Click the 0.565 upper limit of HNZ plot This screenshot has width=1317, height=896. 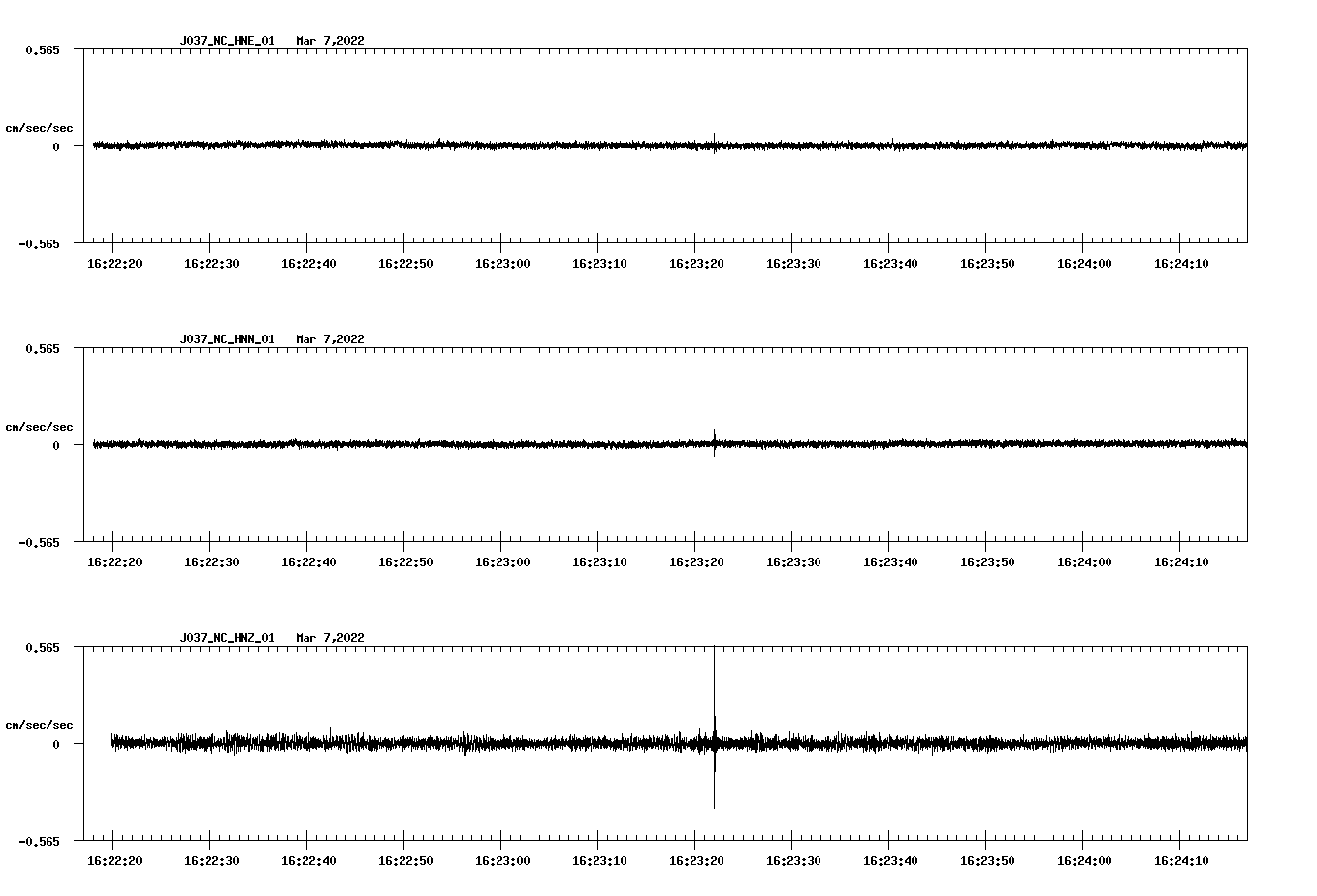point(42,647)
